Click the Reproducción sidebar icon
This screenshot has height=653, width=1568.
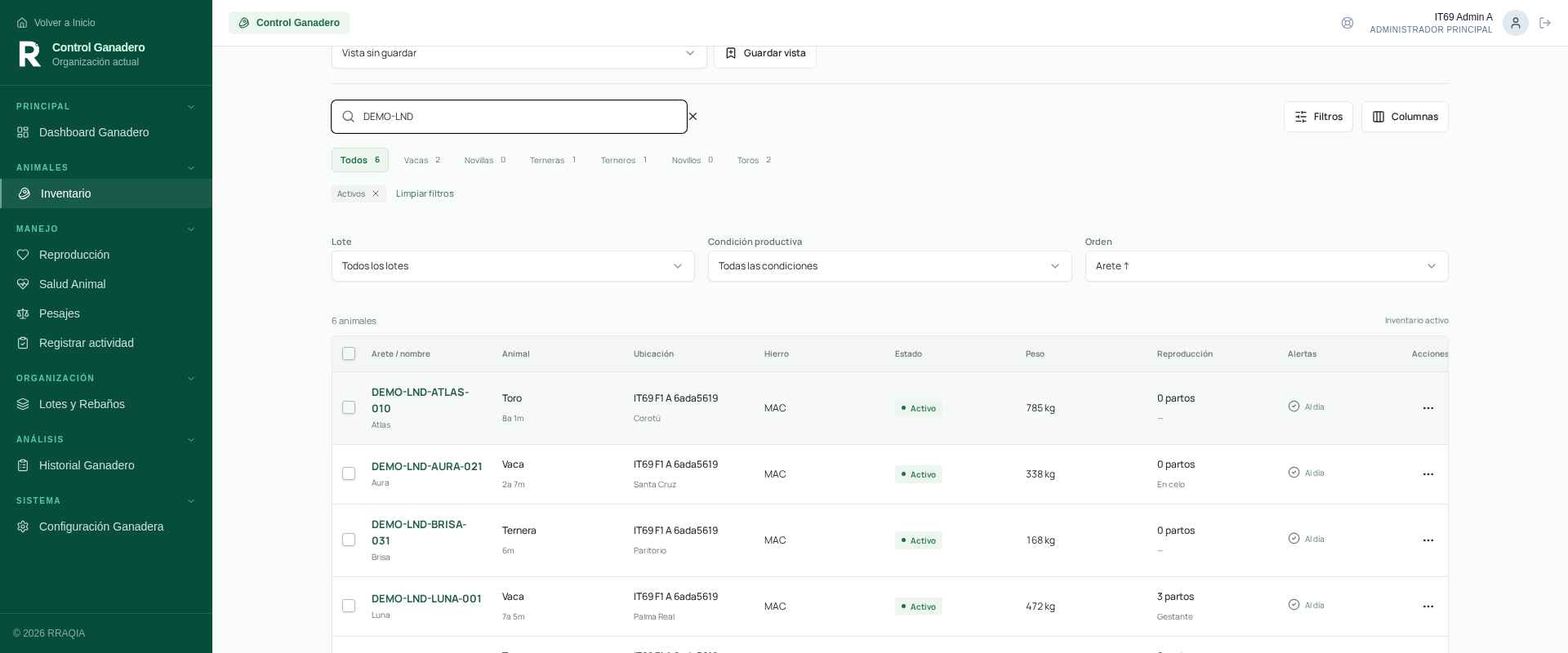click(x=23, y=255)
